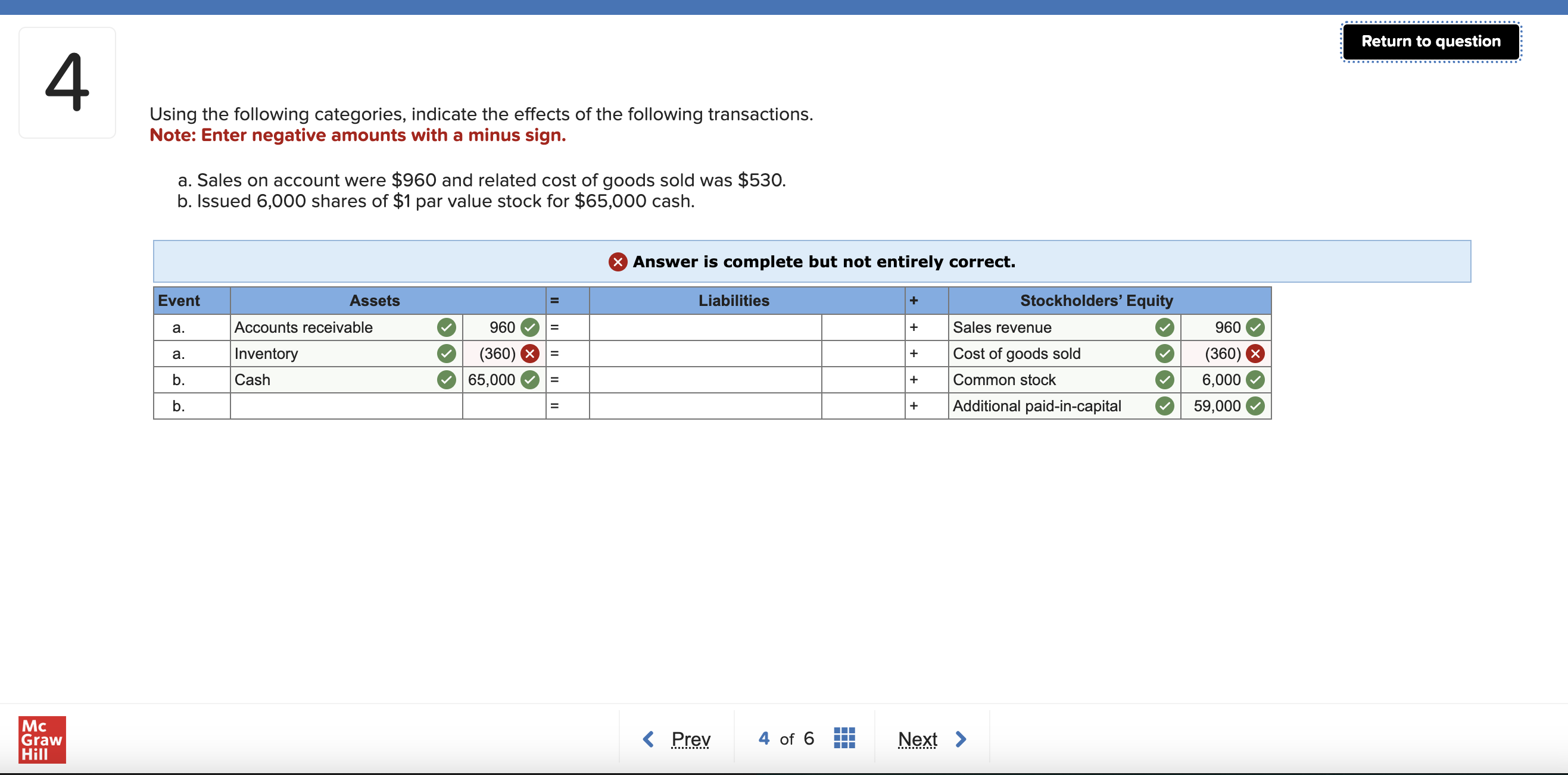Click the checkmark beside Sales revenue
The height and width of the screenshot is (775, 1568).
pos(1164,327)
